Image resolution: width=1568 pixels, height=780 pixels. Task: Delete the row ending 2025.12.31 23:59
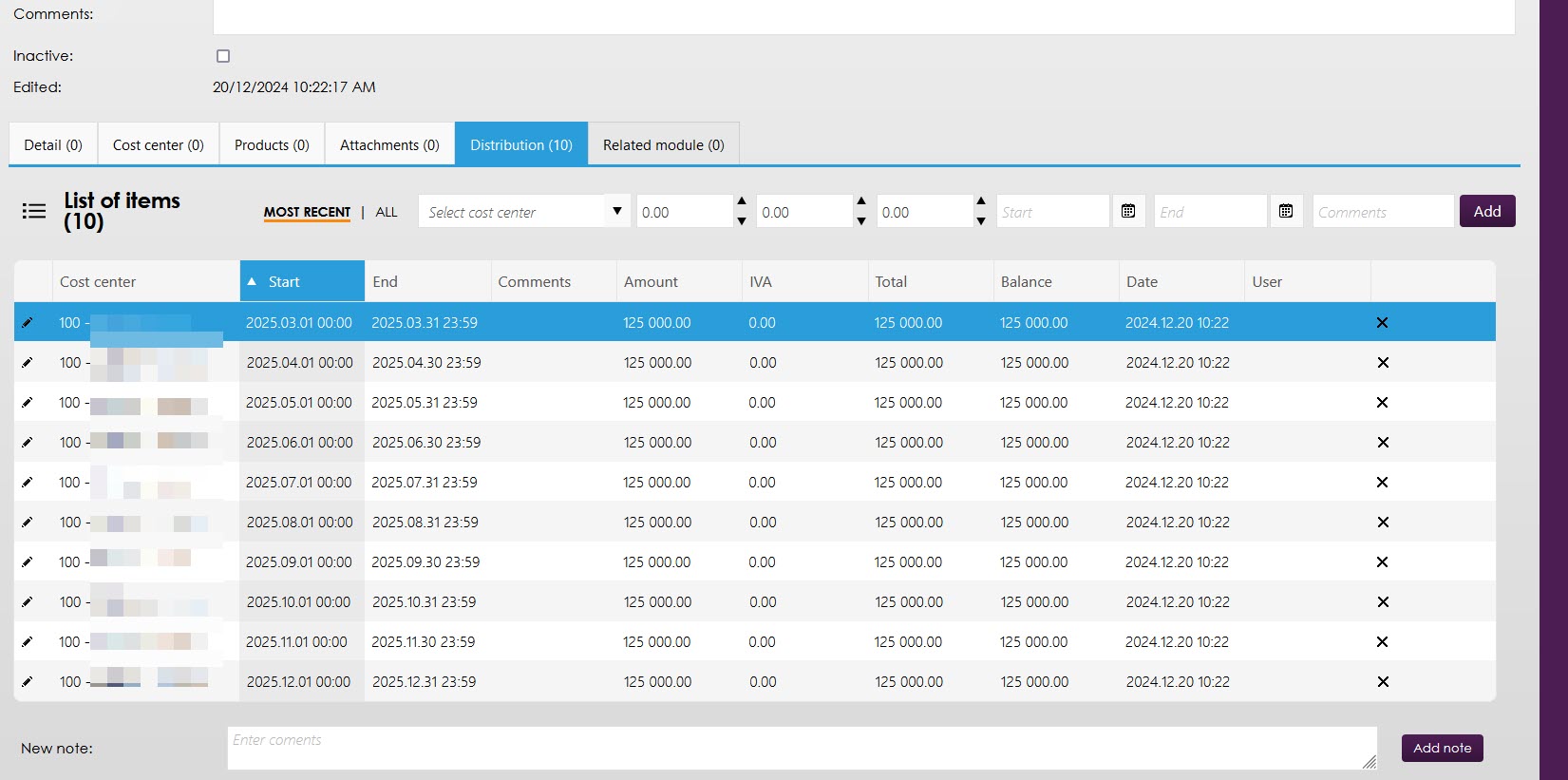[1383, 682]
